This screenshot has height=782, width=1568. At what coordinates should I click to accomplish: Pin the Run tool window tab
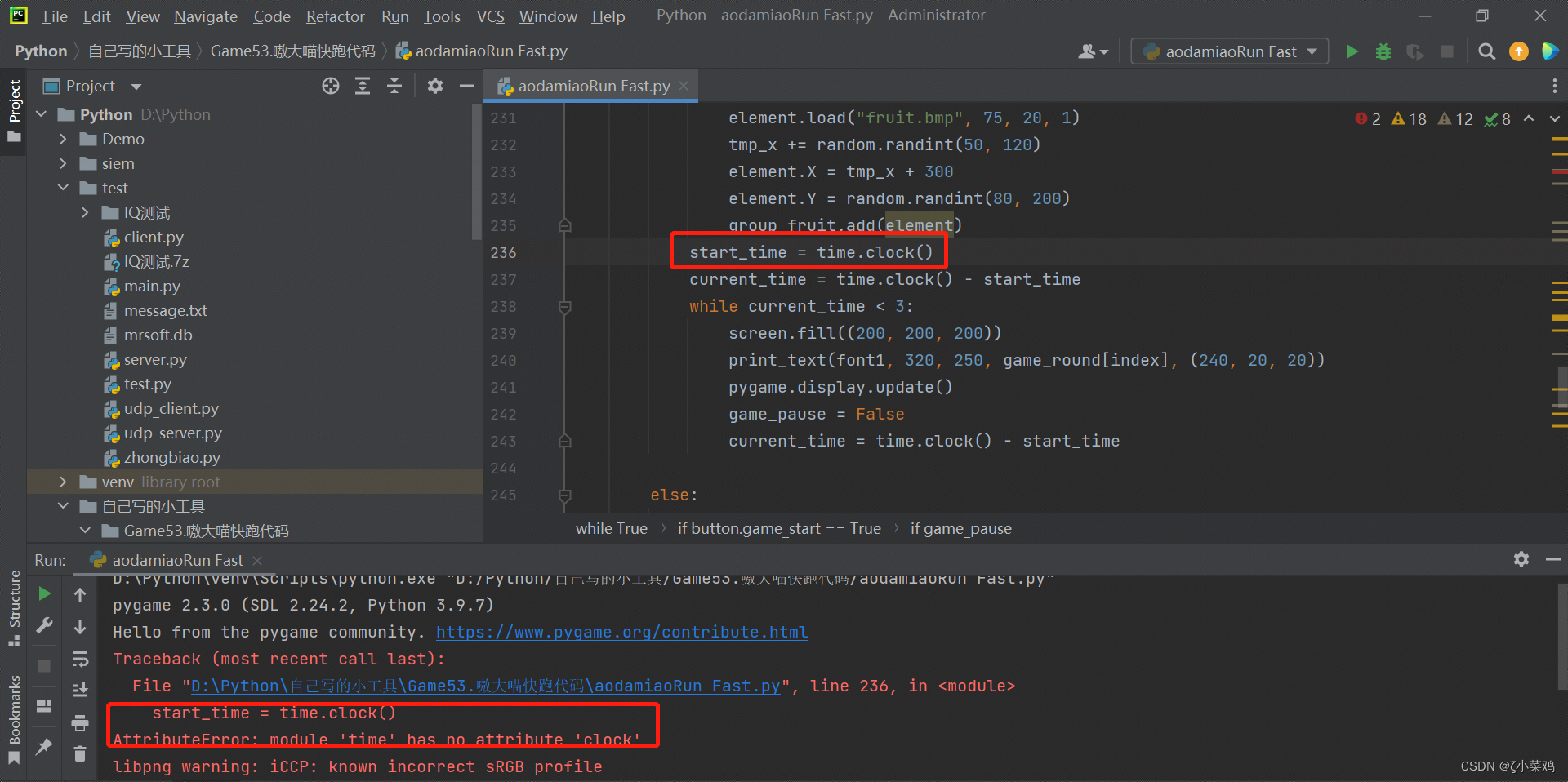click(x=44, y=746)
